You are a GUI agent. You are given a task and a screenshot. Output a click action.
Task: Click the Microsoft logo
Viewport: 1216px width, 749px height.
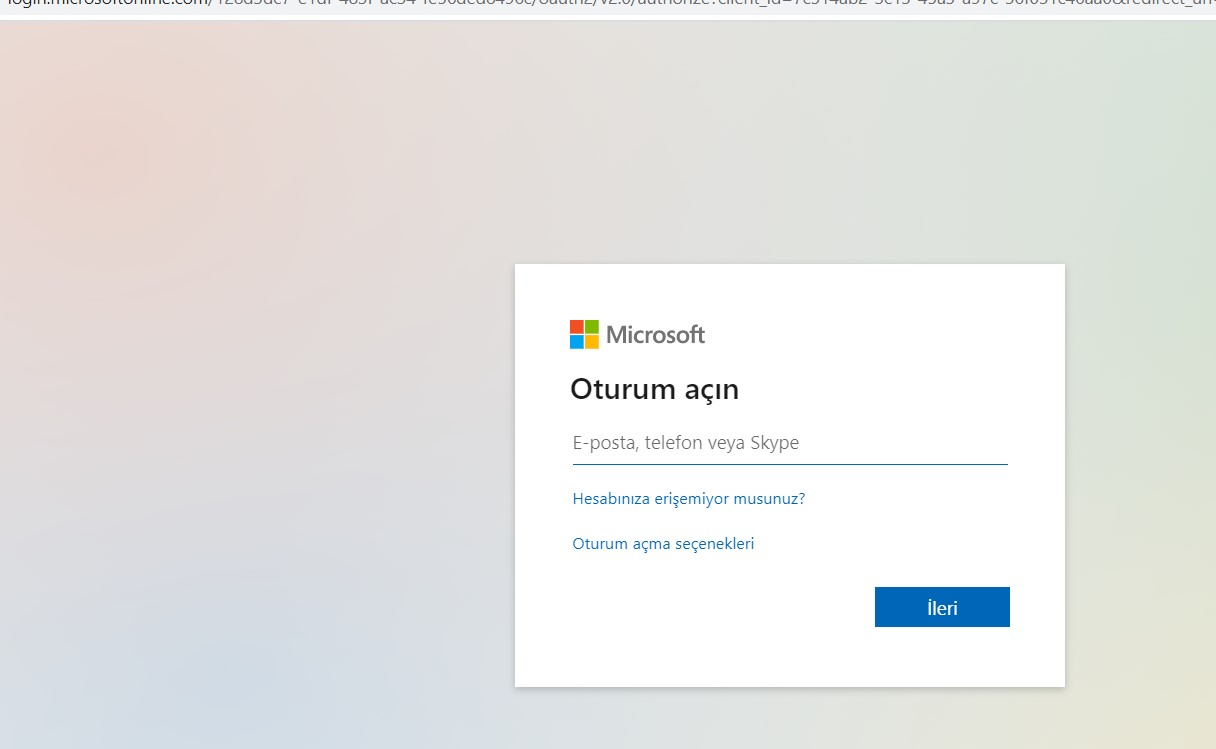pos(637,334)
